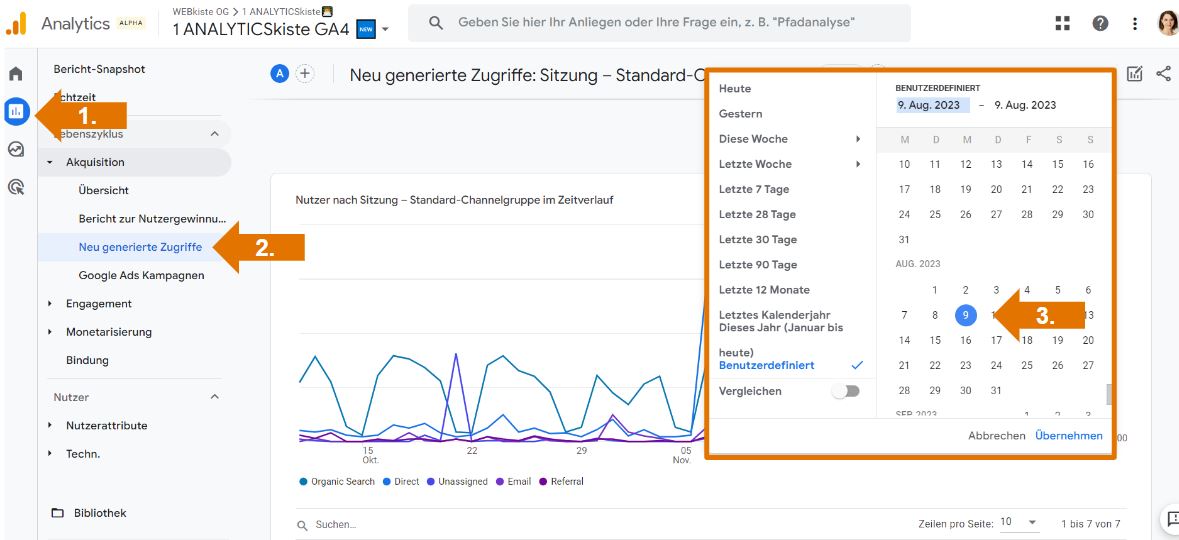Viewport: 1179px width, 540px height.
Task: Collapse the Lebenszyklus section
Action: (x=214, y=134)
